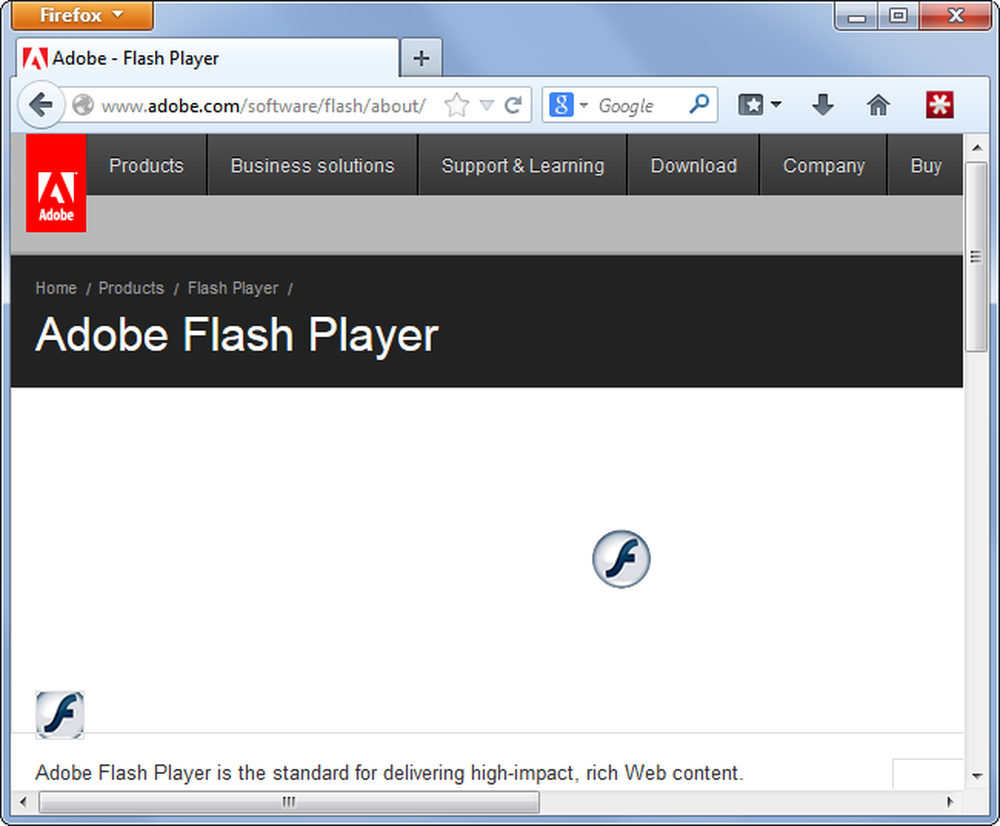The width and height of the screenshot is (1000, 826).
Task: Follow the Flash Player breadcrumb link
Action: click(x=233, y=288)
